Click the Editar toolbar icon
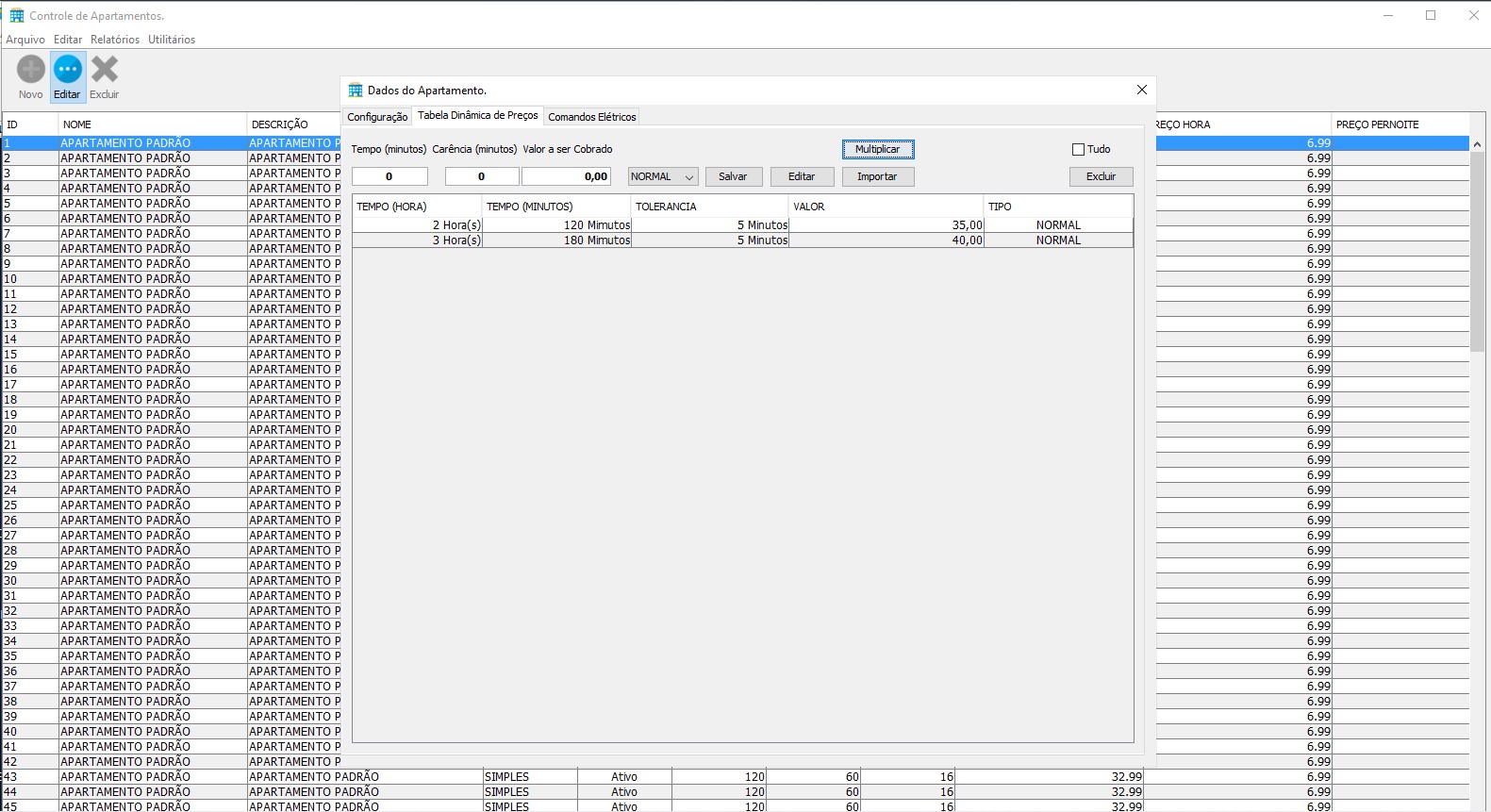Viewport: 1491px width, 812px height. click(67, 70)
